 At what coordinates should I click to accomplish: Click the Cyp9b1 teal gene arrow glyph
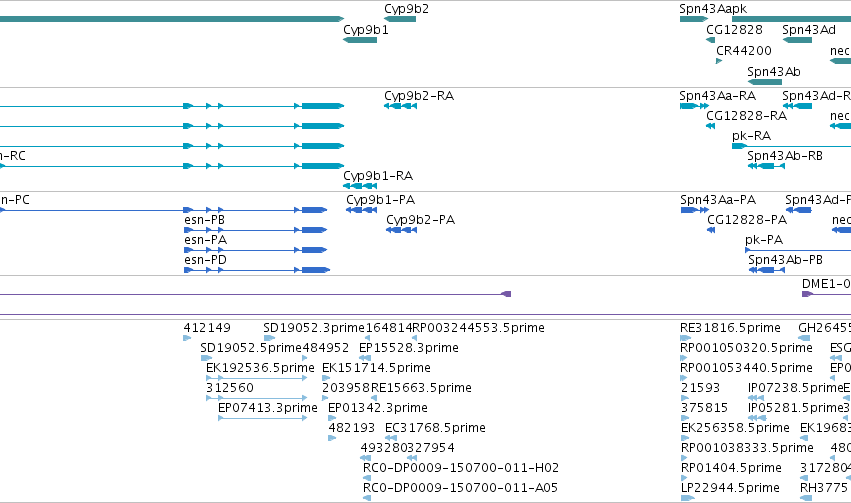pos(360,40)
